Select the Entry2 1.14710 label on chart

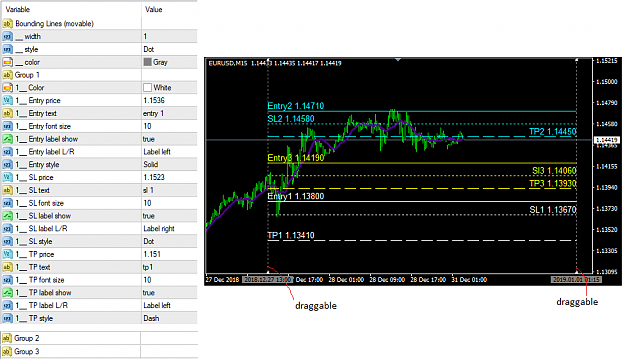point(295,106)
